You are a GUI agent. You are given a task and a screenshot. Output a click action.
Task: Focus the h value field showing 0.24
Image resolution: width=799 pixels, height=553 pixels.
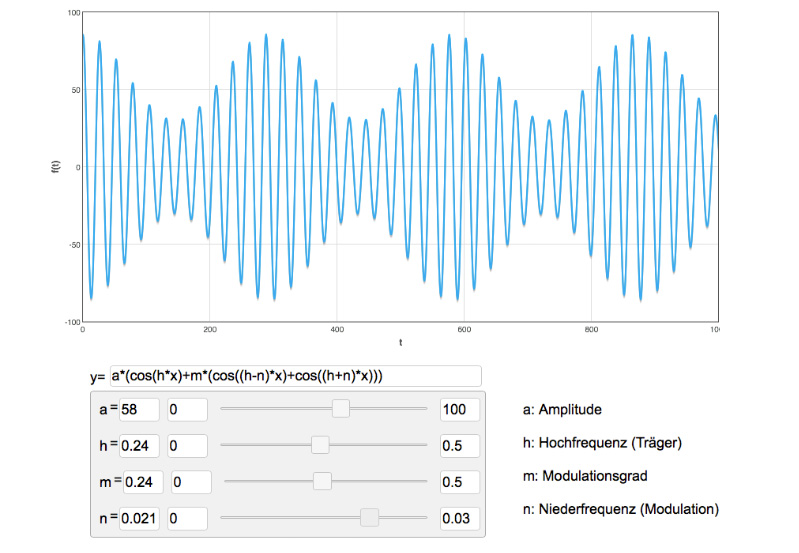[140, 445]
